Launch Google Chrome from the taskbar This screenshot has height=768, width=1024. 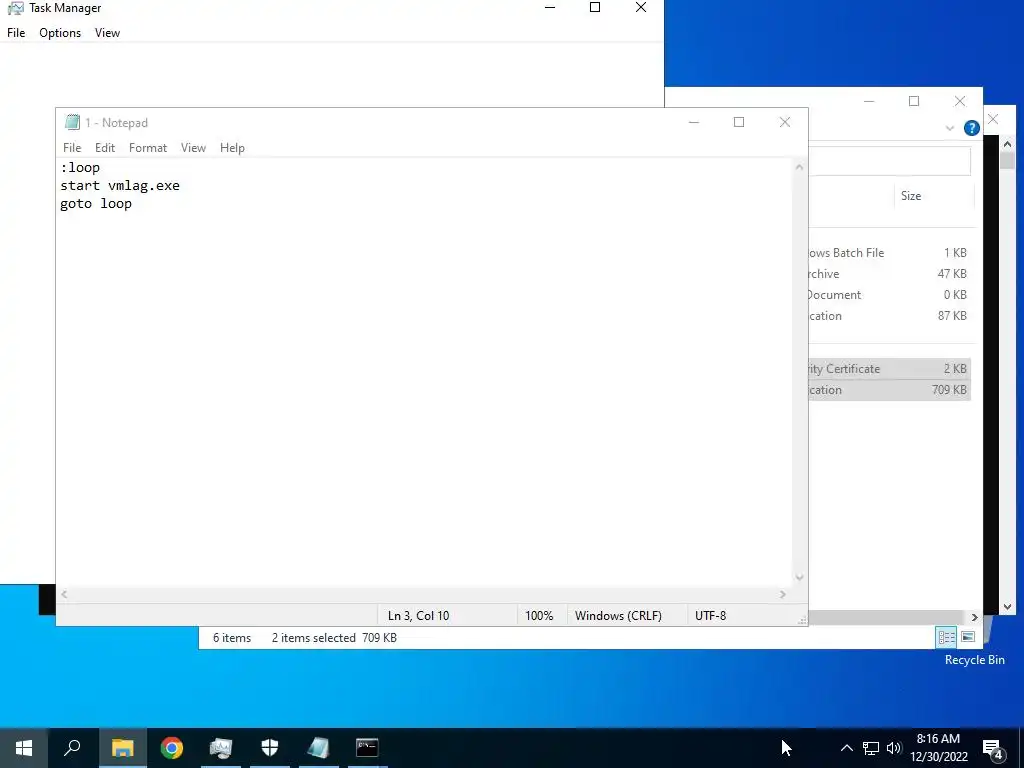coord(172,748)
